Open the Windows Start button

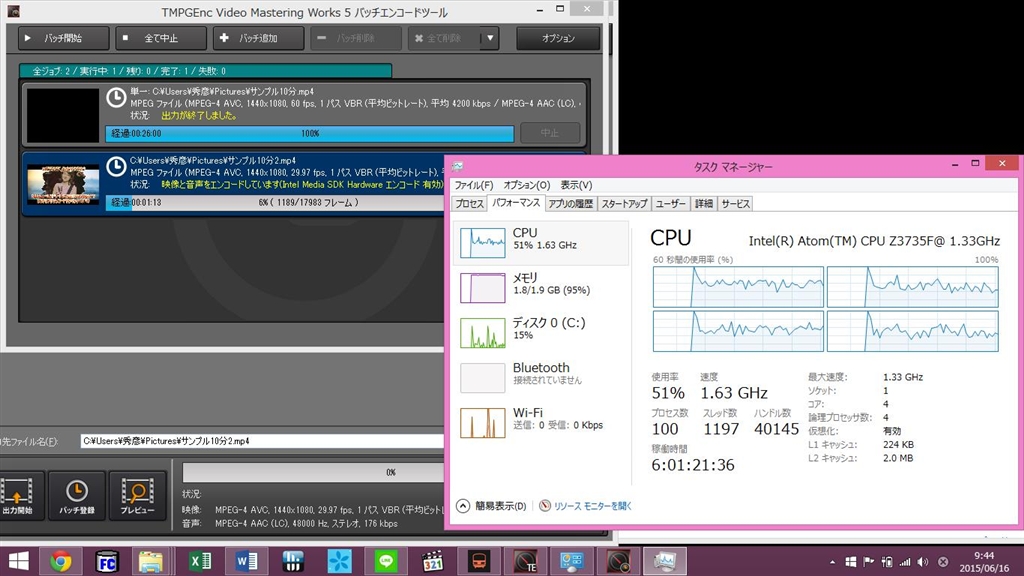tap(18, 562)
